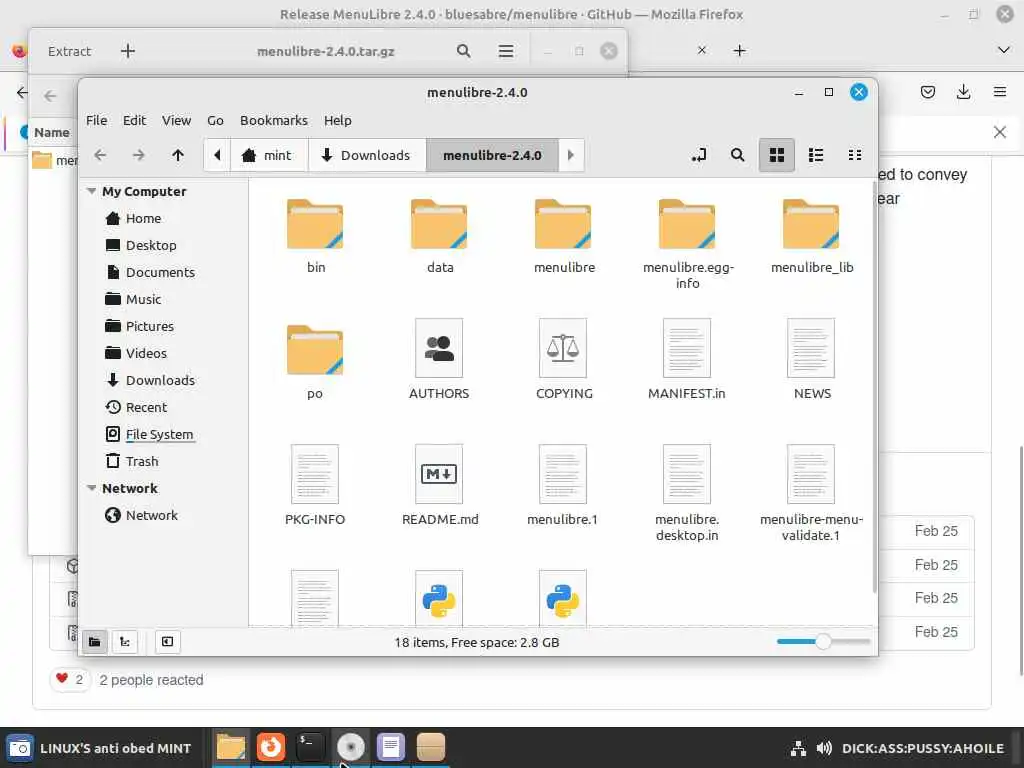Image resolution: width=1024 pixels, height=768 pixels.
Task: Add files using archive manager's plus button
Action: point(128,51)
